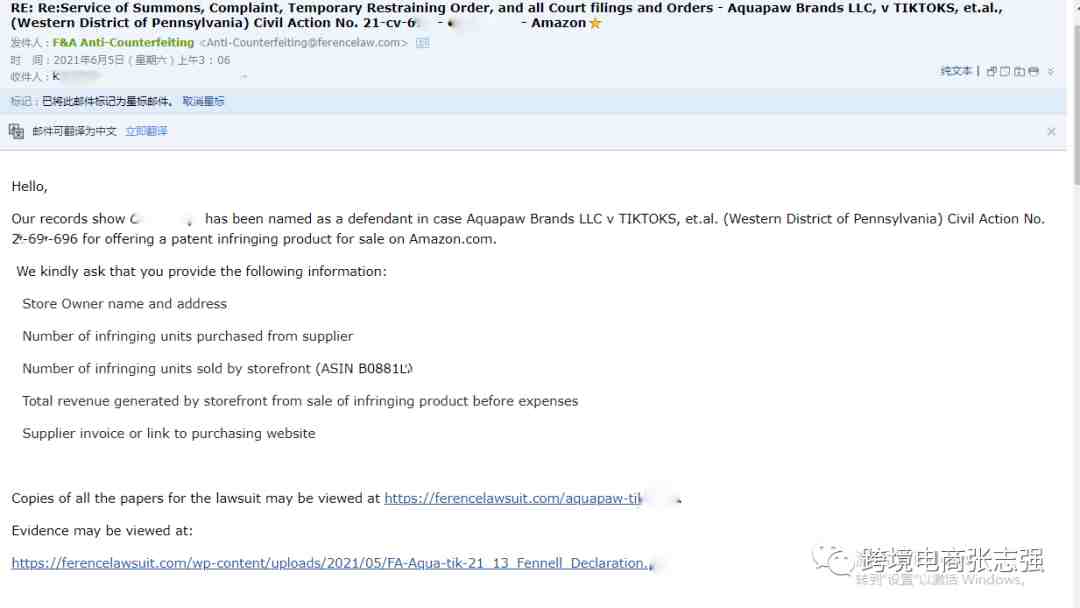Image resolution: width=1080 pixels, height=608 pixels.
Task: Click 纯文本 plain text view link
Action: click(956, 71)
